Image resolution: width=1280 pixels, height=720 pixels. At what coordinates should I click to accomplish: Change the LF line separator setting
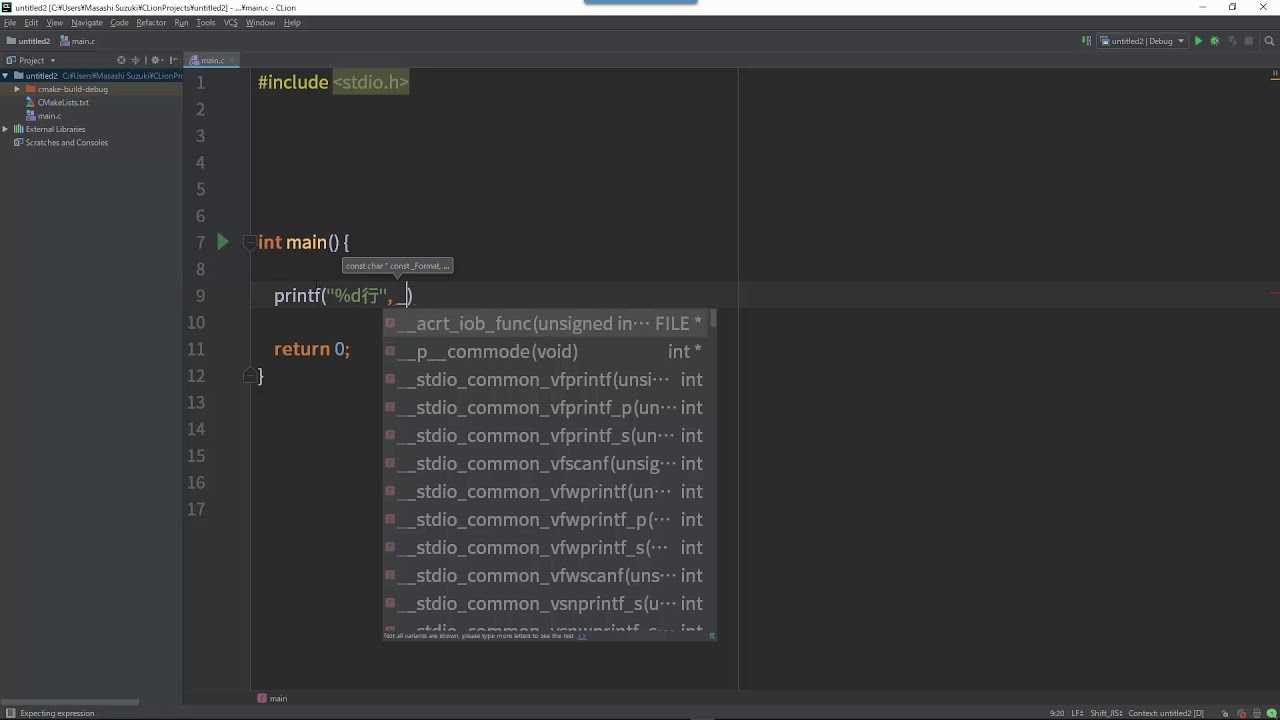pos(1077,713)
